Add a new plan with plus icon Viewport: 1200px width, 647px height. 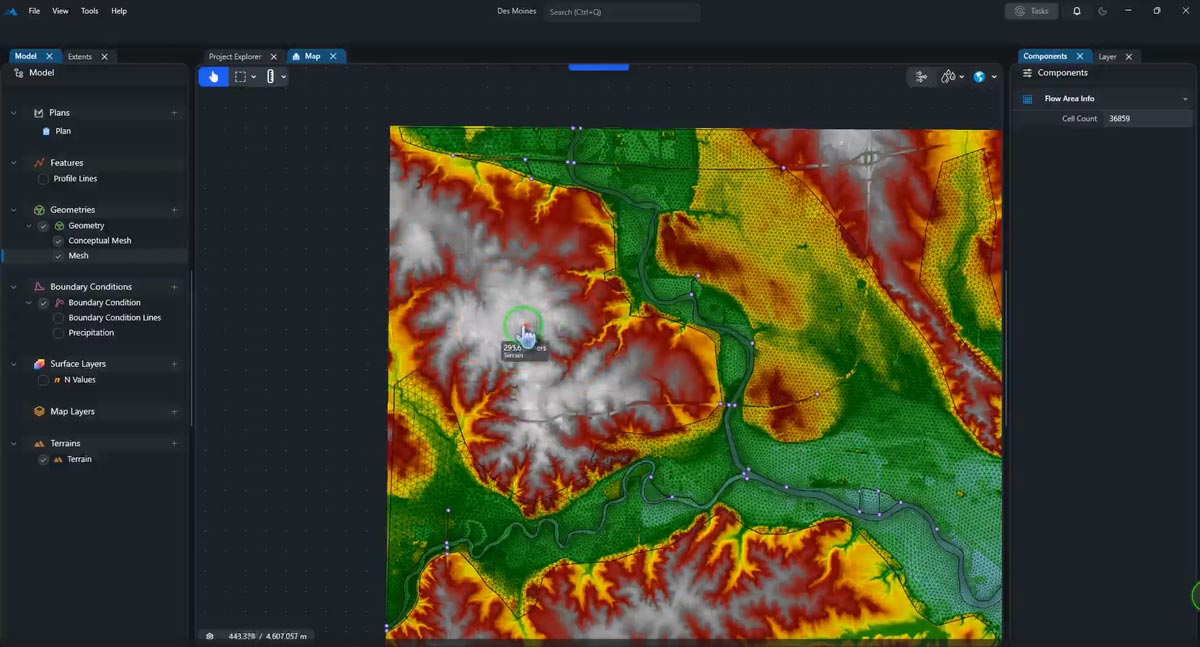point(174,113)
